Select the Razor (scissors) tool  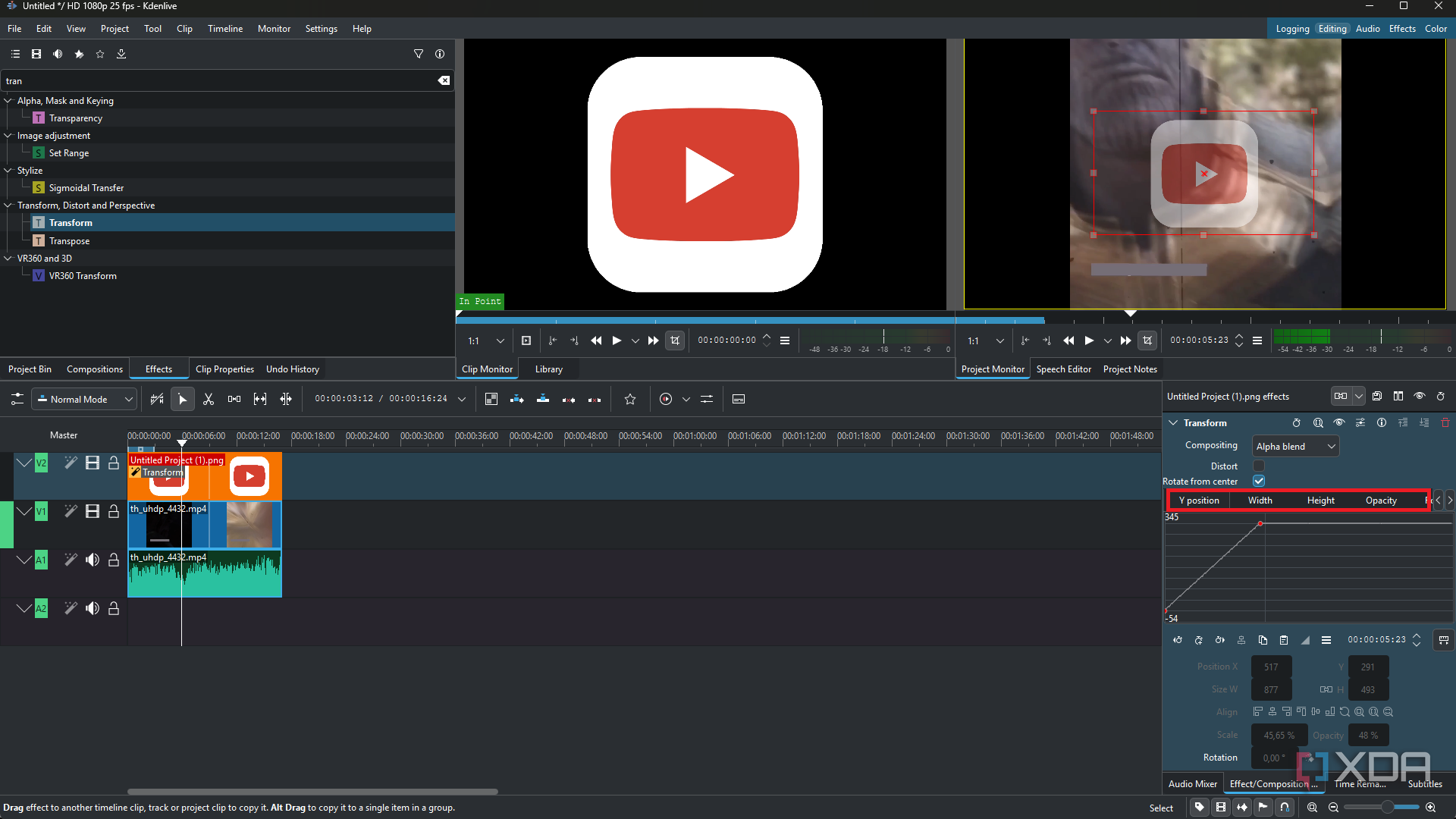(209, 400)
